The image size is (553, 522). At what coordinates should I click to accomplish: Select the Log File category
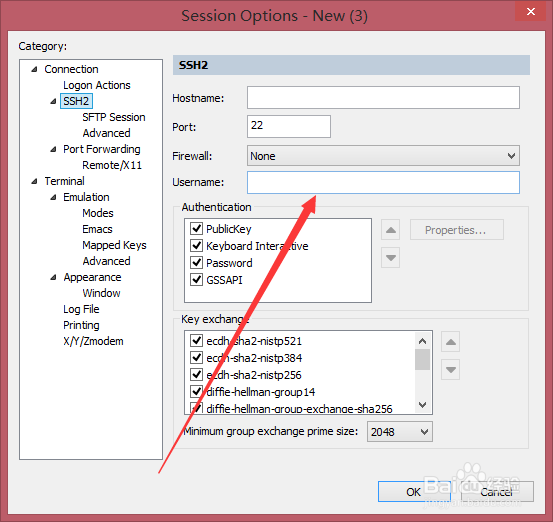click(x=81, y=309)
